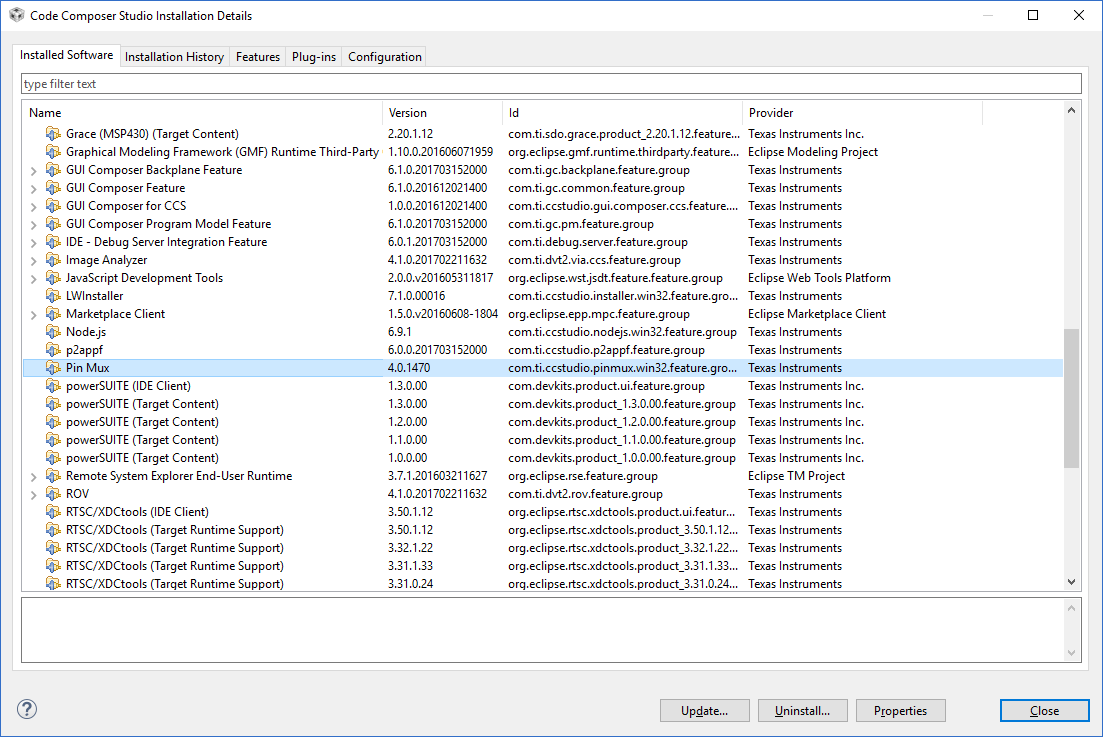The width and height of the screenshot is (1103, 737).
Task: Click the list scrollbar up arrow
Action: (1071, 110)
